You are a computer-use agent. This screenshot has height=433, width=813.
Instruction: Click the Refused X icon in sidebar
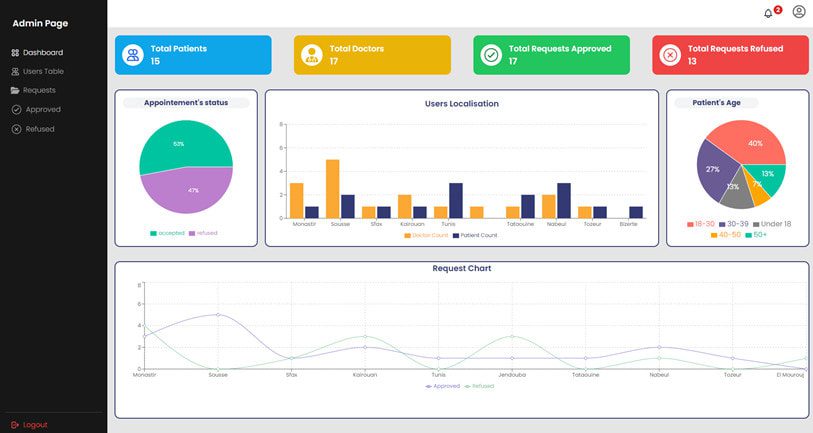point(17,129)
